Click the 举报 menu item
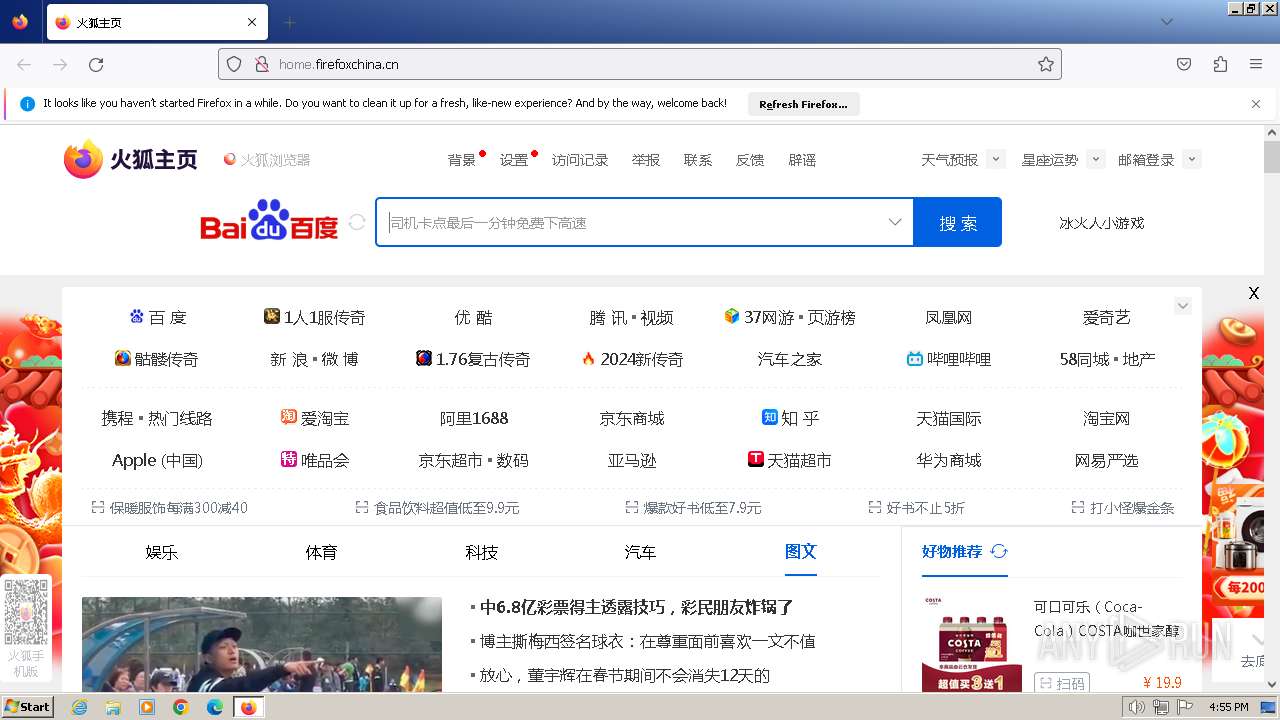Screen dimensions: 1280x720 tap(646, 160)
